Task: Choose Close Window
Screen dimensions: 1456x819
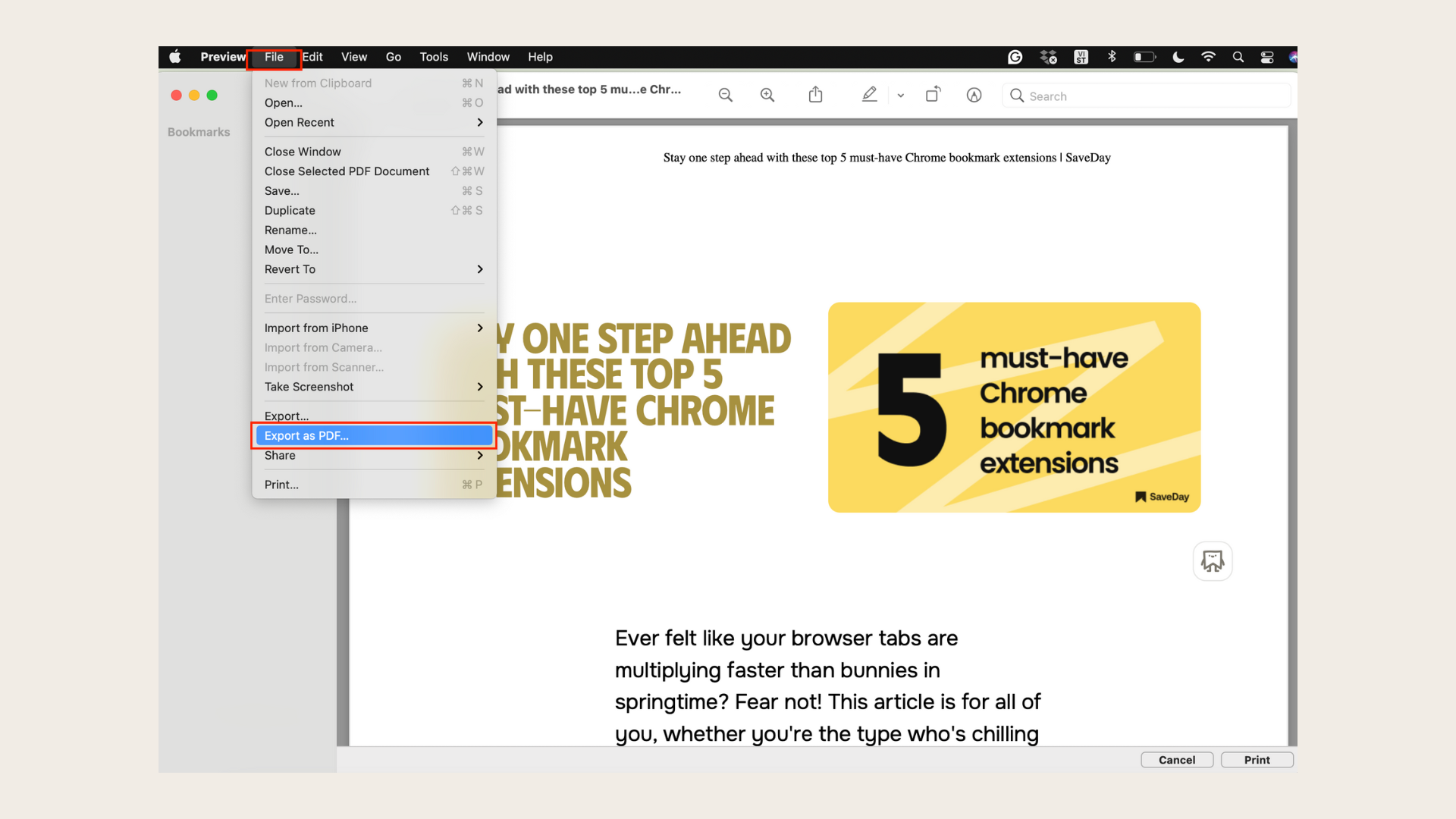Action: 374,152
